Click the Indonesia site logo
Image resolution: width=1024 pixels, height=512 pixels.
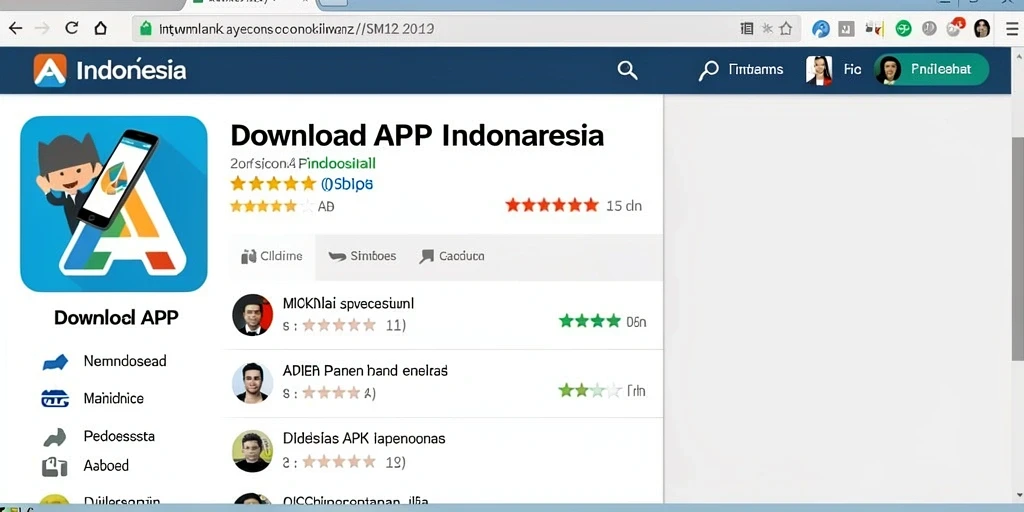[x=110, y=70]
